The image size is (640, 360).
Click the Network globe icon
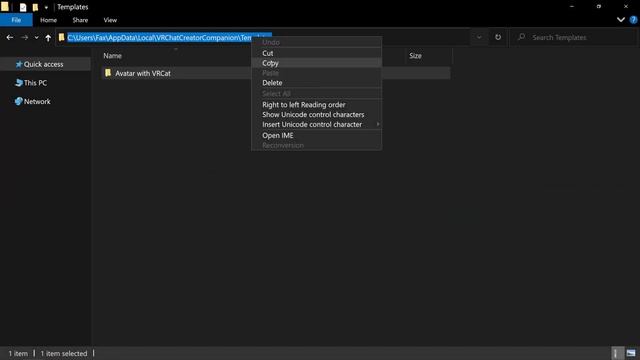click(x=18, y=101)
